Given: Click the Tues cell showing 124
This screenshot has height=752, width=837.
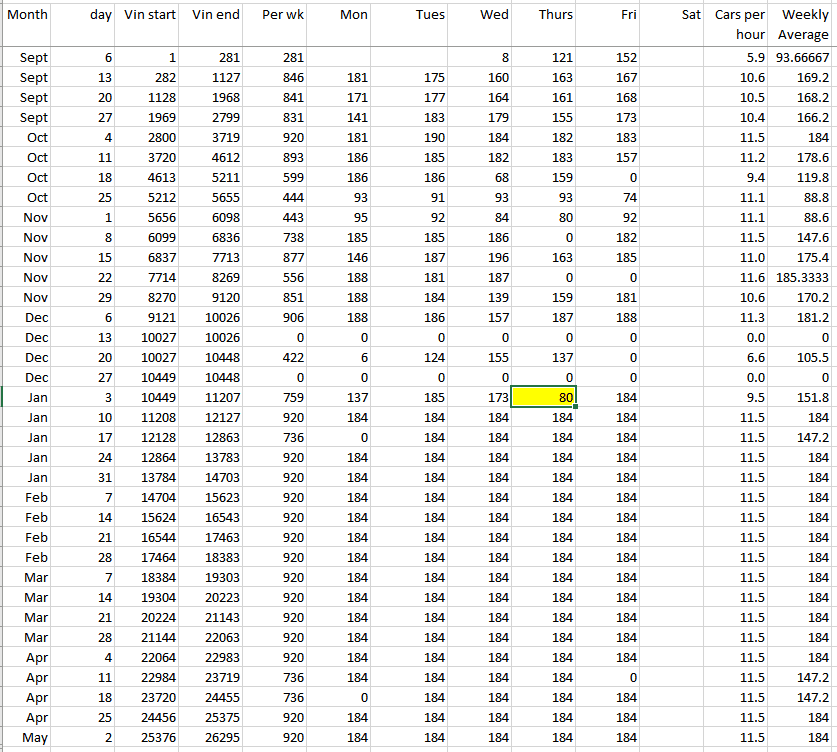Looking at the screenshot, I should click(415, 357).
